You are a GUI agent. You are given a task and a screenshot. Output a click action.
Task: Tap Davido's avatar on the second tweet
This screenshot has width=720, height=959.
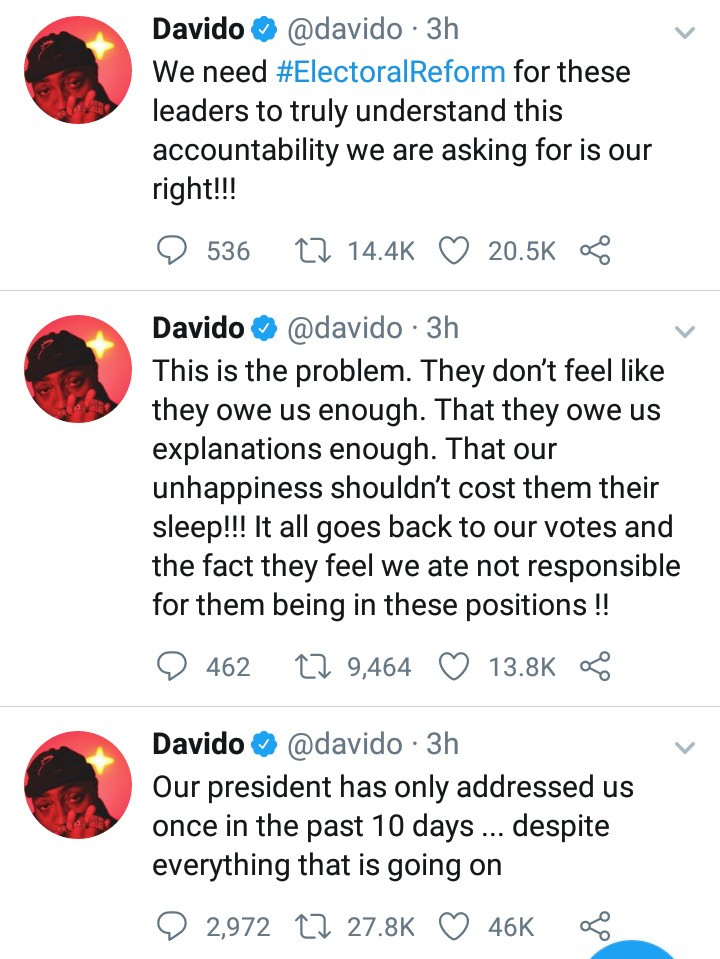coord(78,373)
